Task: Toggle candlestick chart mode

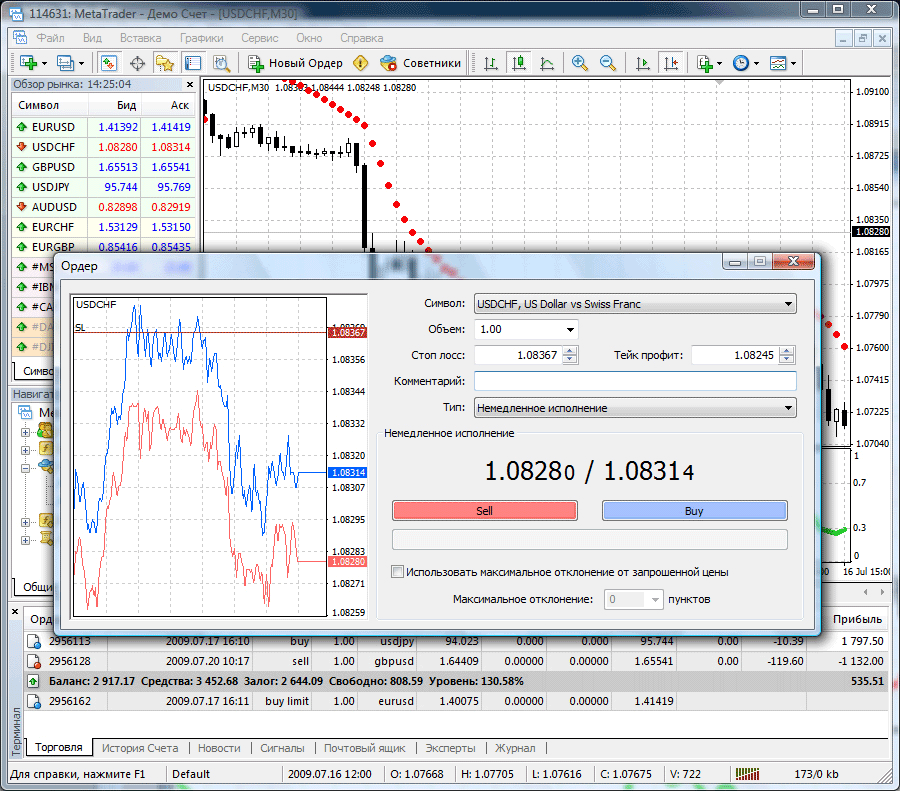Action: (x=519, y=63)
